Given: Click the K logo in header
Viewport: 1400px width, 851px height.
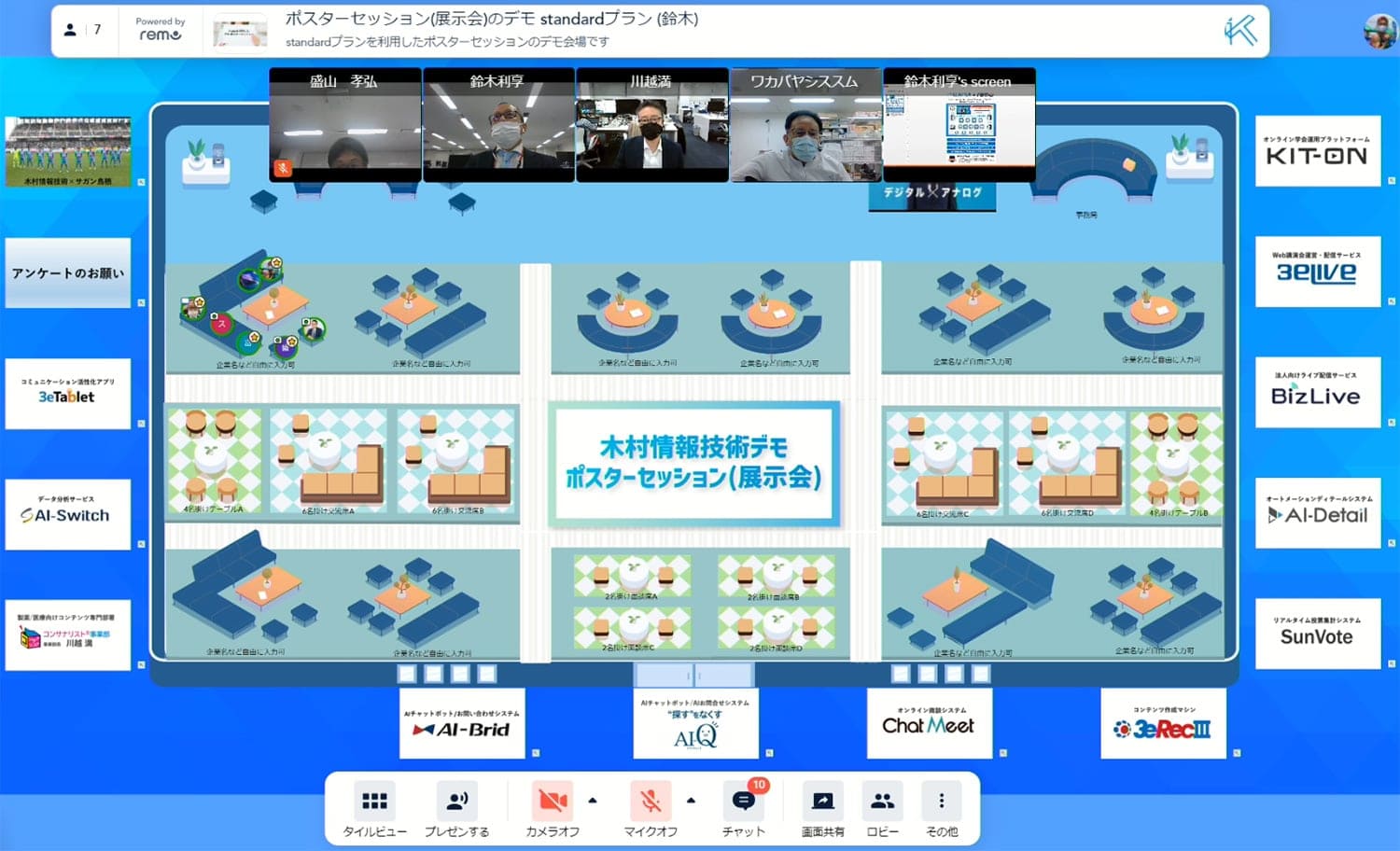Looking at the screenshot, I should pos(1240,31).
